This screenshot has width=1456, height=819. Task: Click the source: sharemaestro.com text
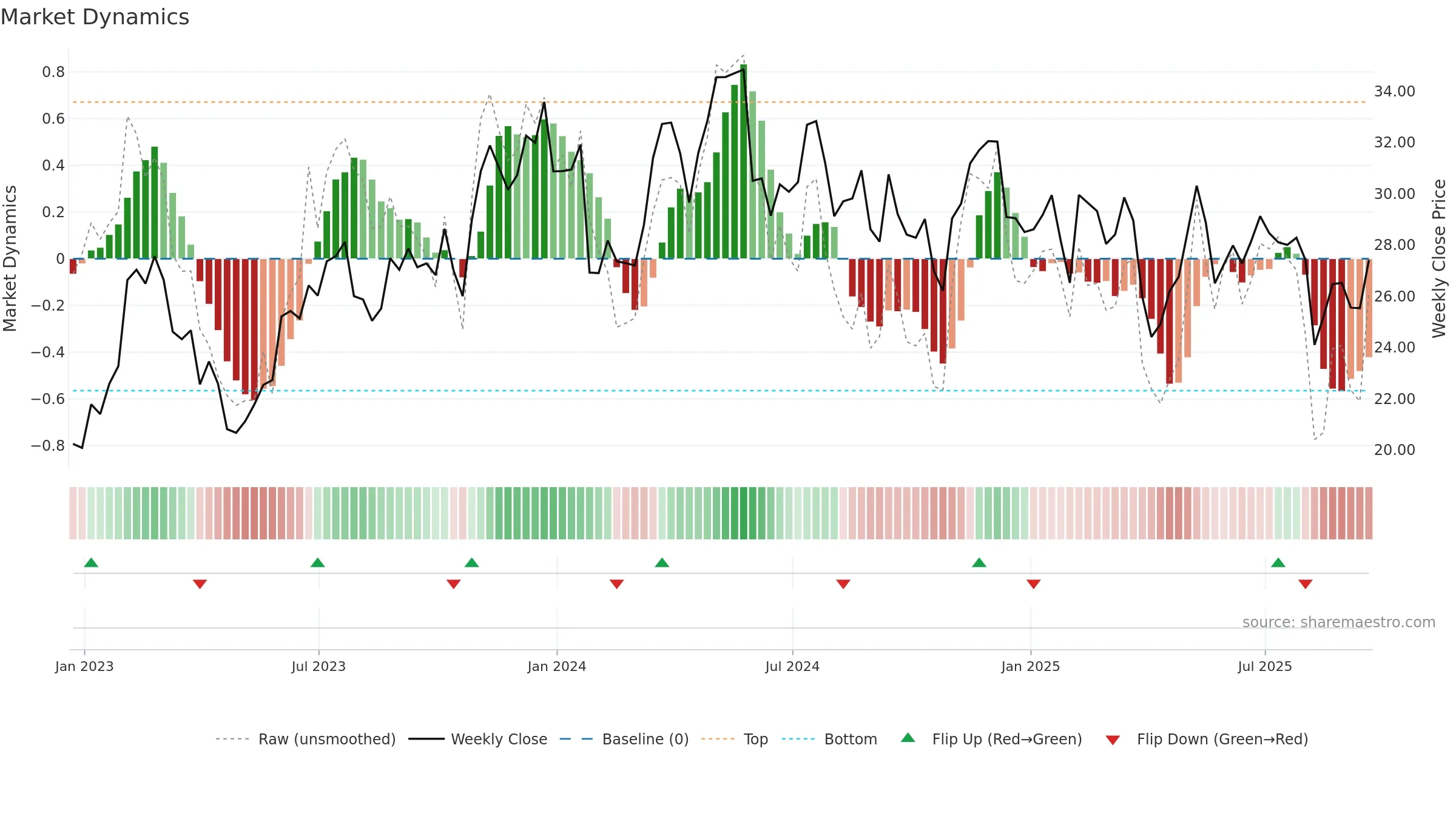click(1339, 622)
